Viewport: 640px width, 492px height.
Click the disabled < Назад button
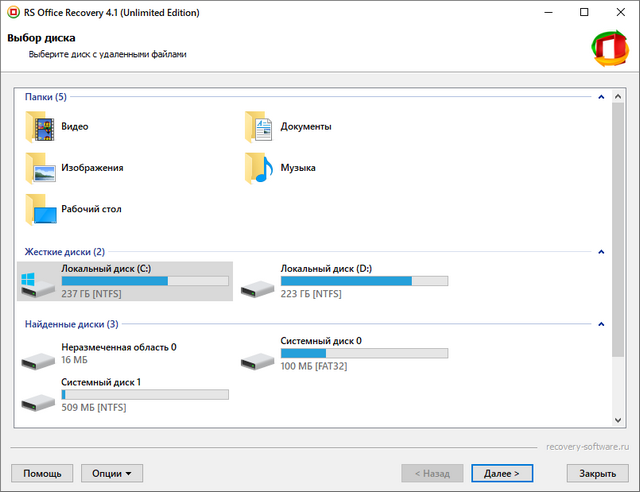432,473
